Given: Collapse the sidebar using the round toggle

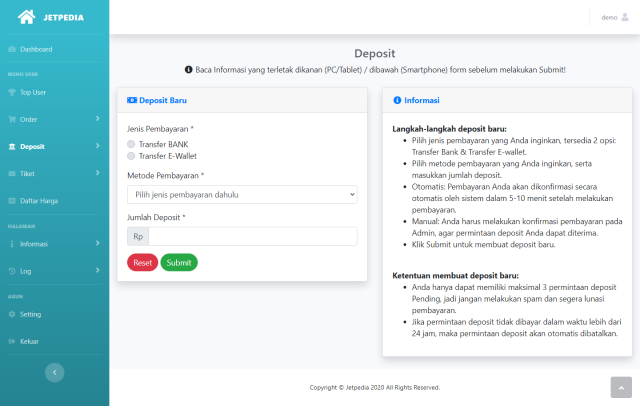Looking at the screenshot, I should tap(54, 372).
